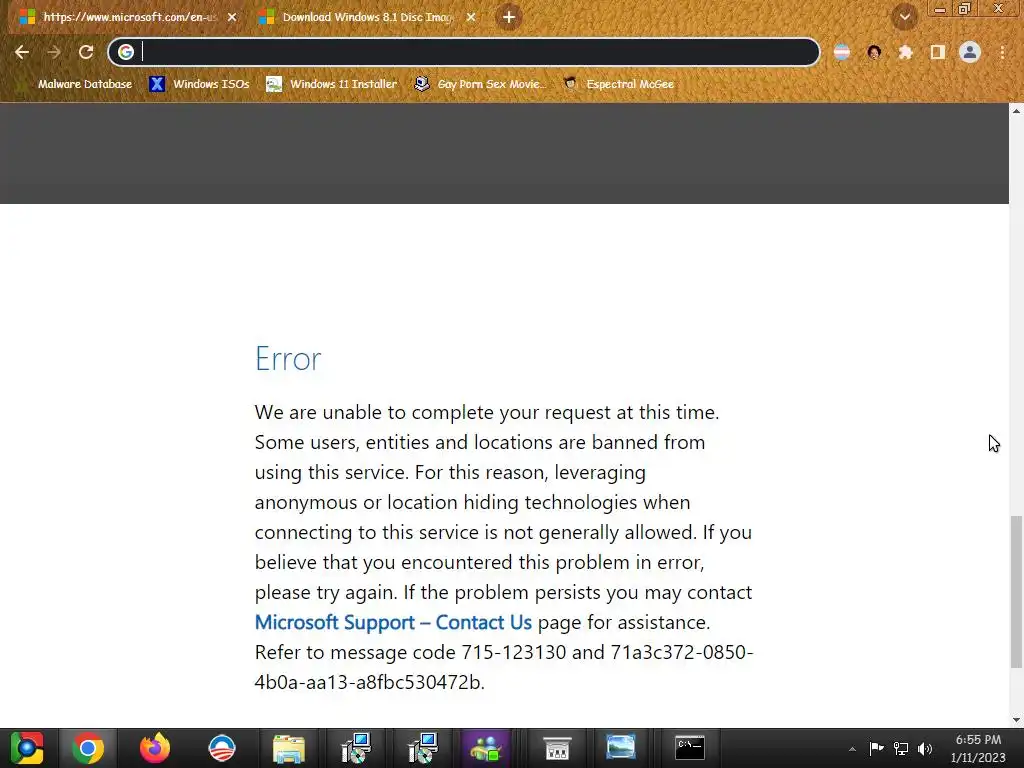Viewport: 1024px width, 768px height.
Task: Click the page vertical scrollbar thumb
Action: (1016, 592)
